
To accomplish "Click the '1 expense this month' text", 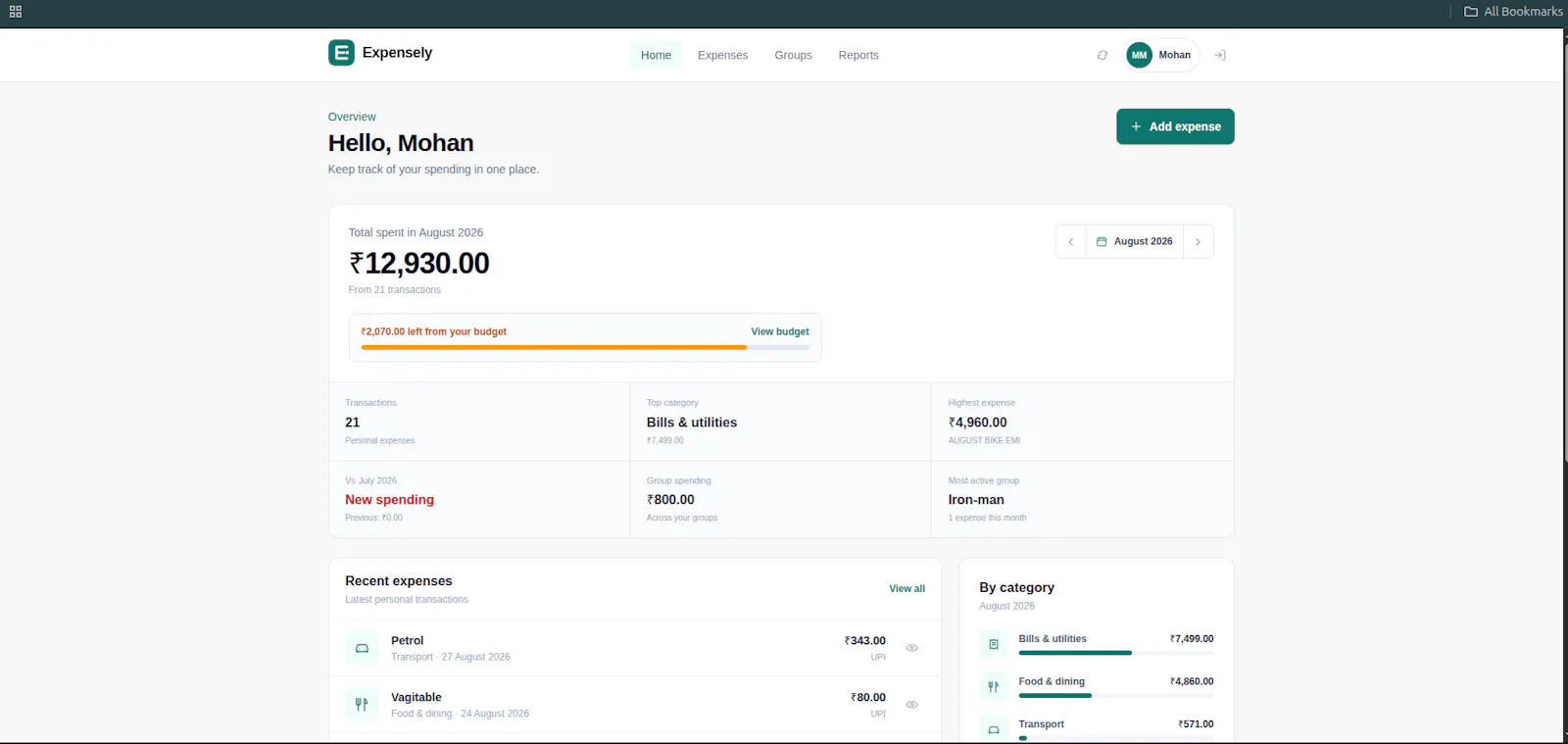I will [987, 519].
